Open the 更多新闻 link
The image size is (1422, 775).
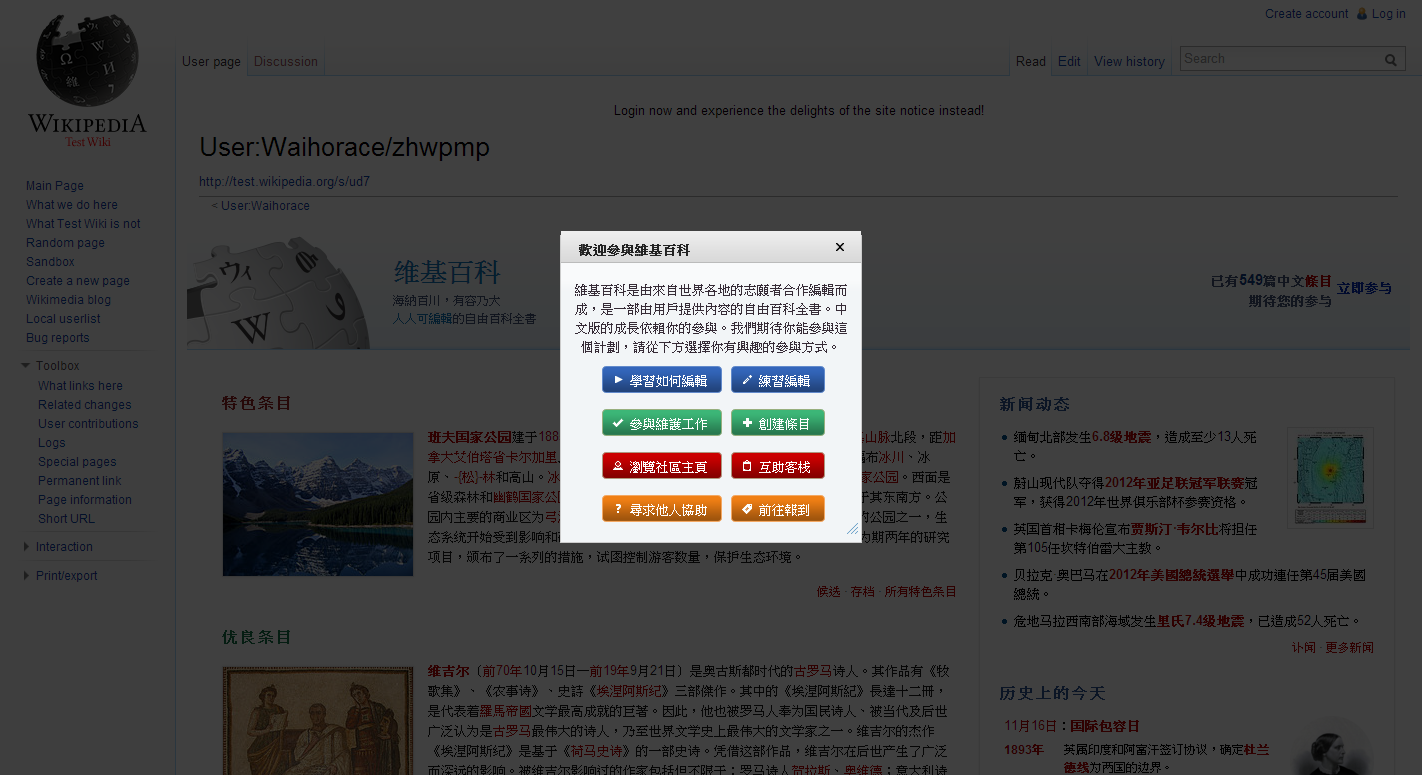click(x=1349, y=648)
